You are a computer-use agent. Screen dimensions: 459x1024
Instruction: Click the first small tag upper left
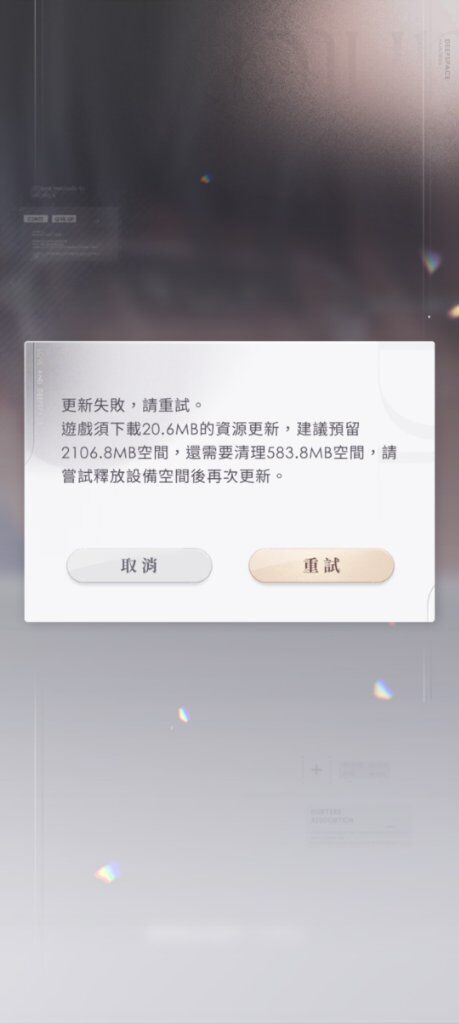35,219
